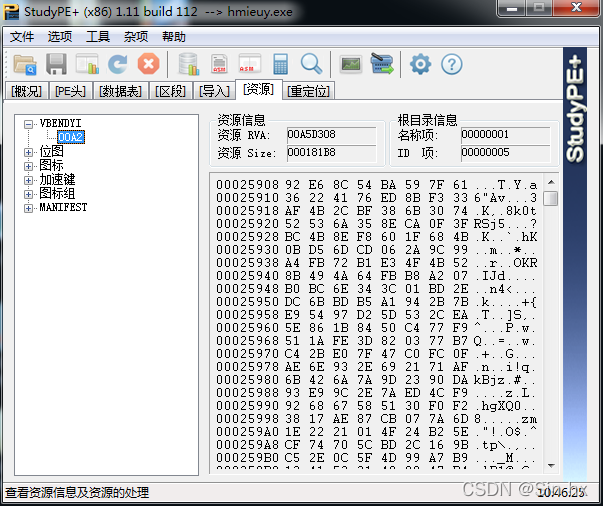Click the window-with-chart toolbar icon

point(87,64)
